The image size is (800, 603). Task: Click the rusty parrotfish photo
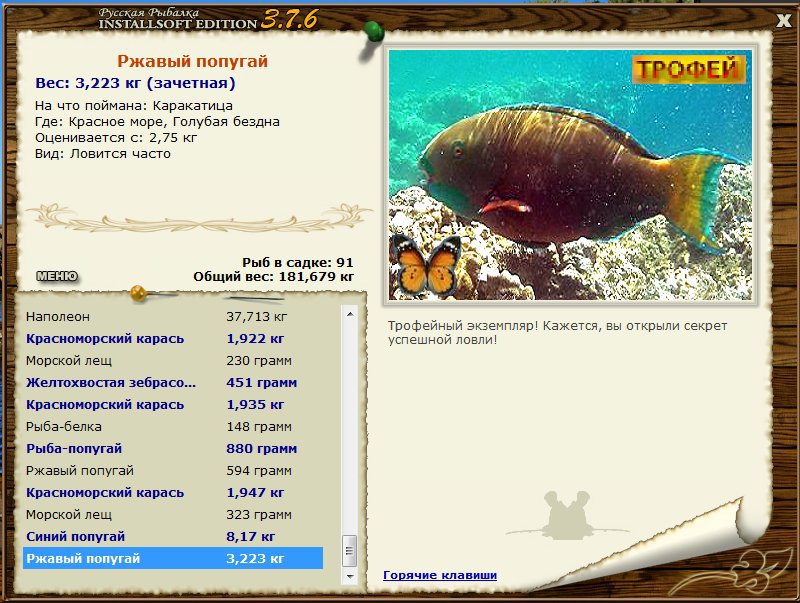coord(570,174)
